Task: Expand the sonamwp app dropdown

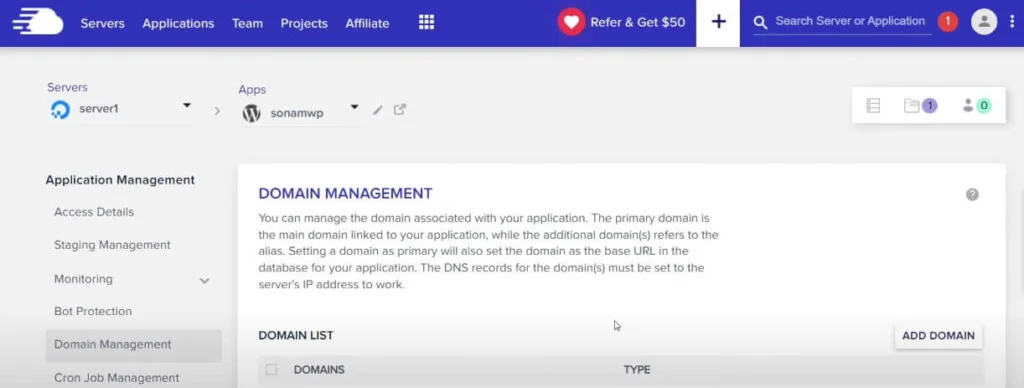Action: pyautogui.click(x=355, y=106)
